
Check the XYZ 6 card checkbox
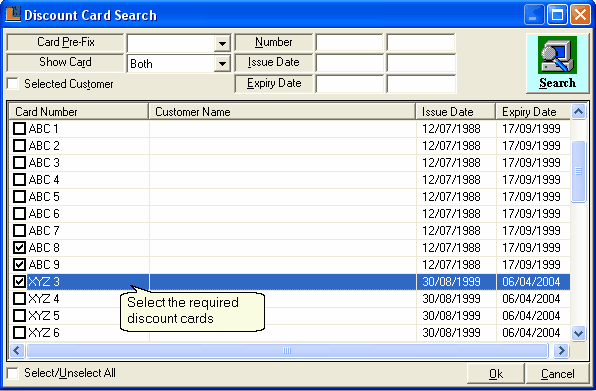point(19,332)
